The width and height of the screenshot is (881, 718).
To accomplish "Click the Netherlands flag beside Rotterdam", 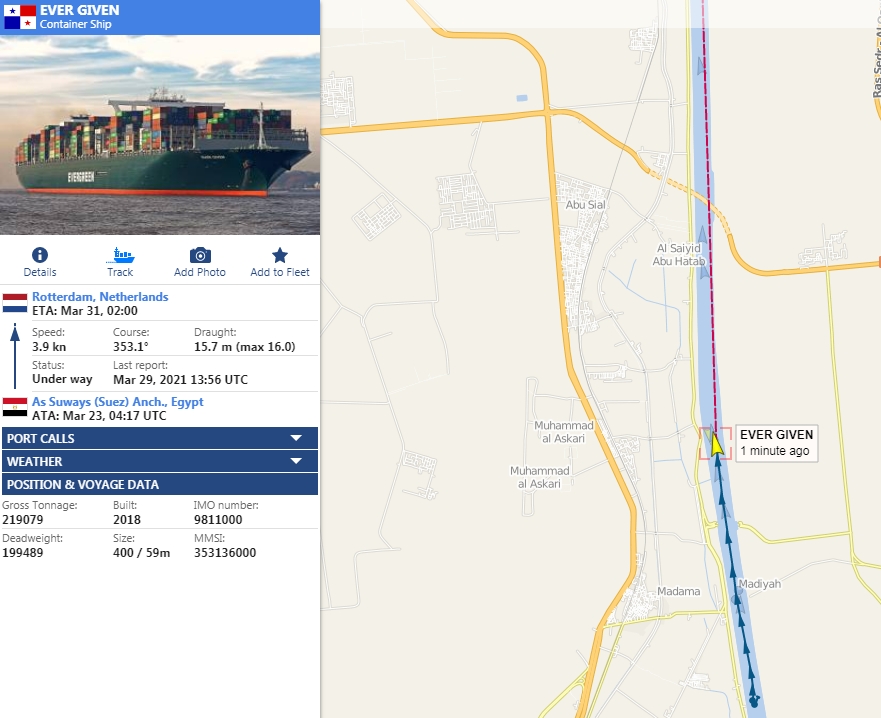I will [15, 303].
